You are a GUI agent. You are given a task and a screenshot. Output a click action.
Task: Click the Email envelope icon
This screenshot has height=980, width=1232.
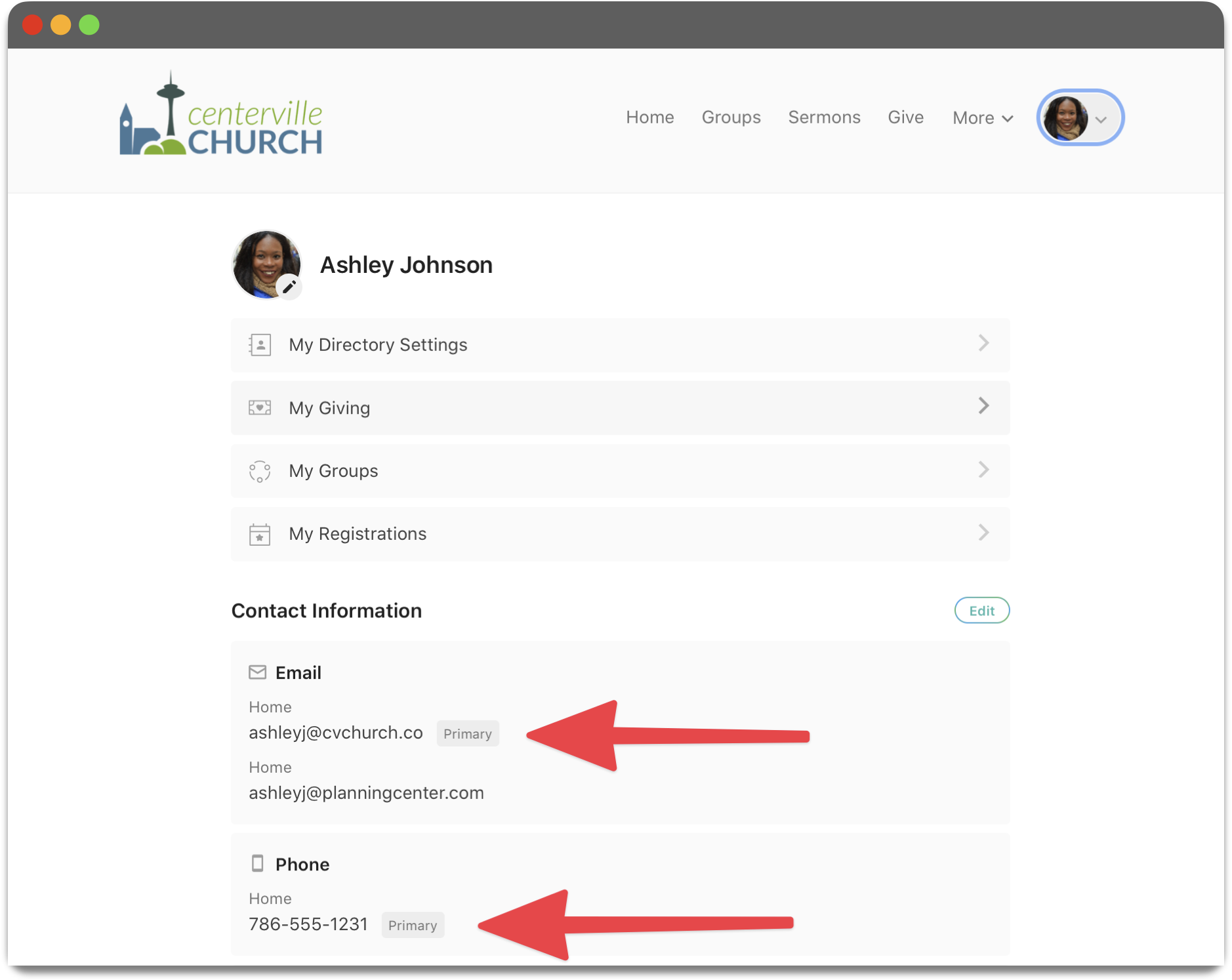coord(257,672)
